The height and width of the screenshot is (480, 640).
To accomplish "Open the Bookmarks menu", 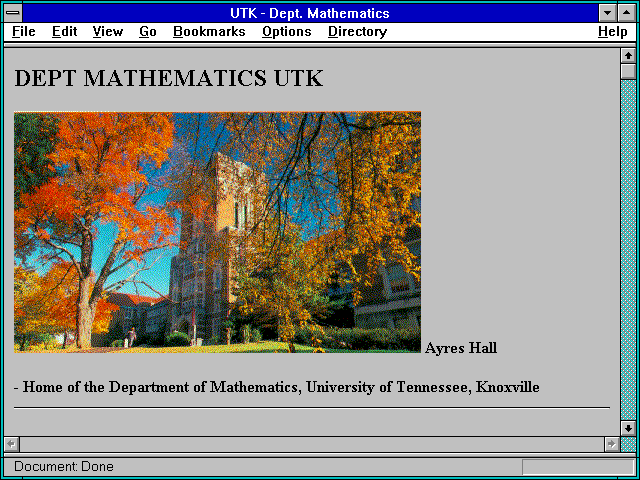I will [x=209, y=32].
